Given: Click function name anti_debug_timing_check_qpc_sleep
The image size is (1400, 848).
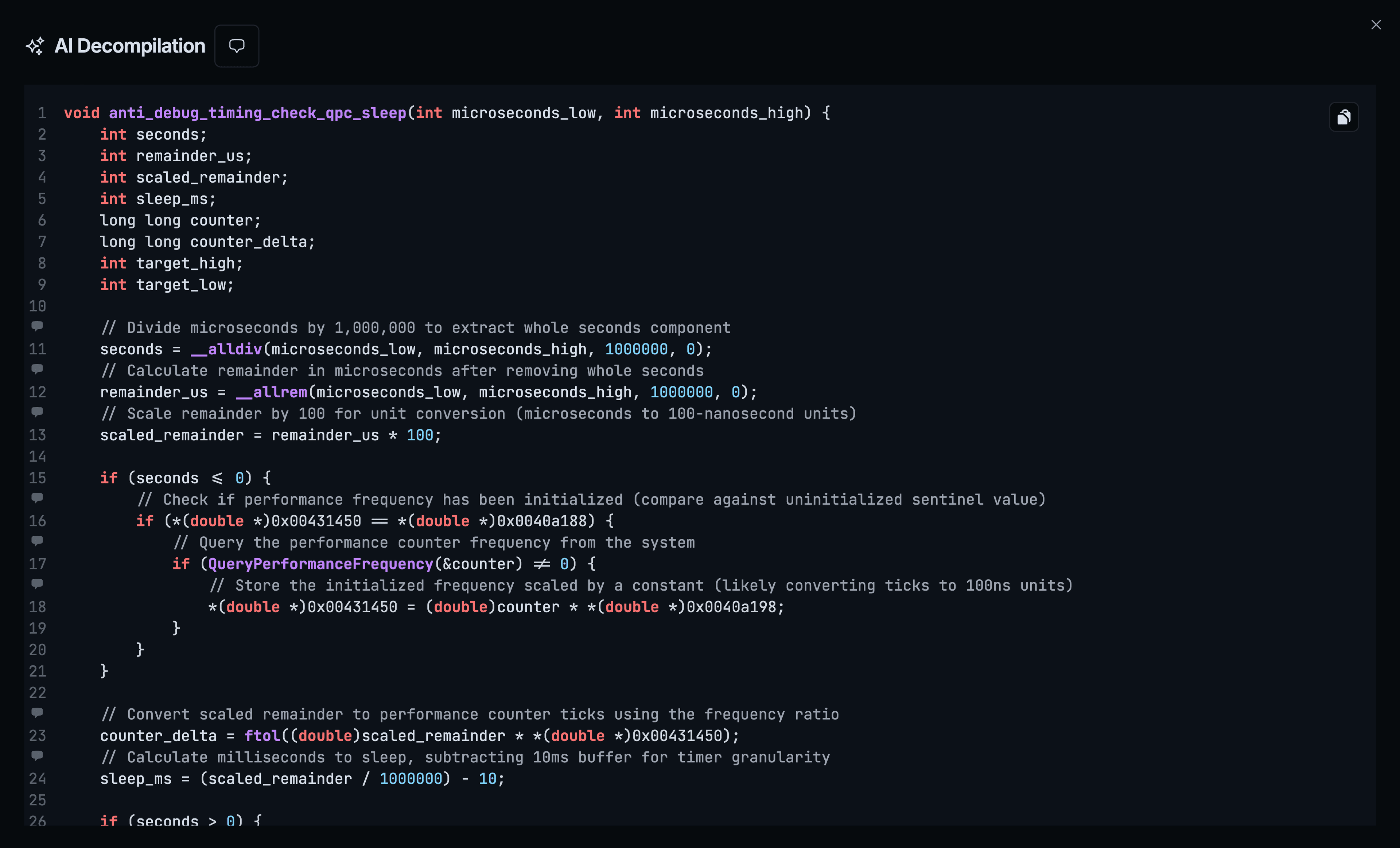Looking at the screenshot, I should 257,113.
